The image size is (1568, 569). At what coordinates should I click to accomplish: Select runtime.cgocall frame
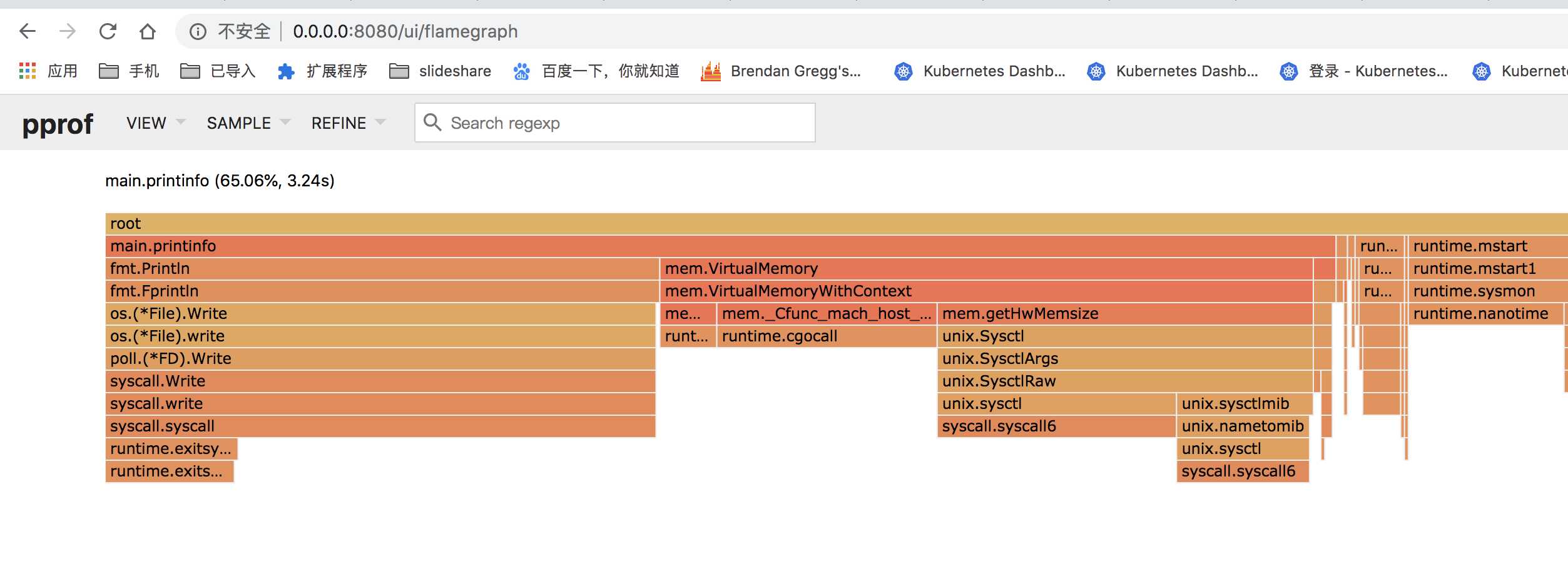(x=827, y=336)
